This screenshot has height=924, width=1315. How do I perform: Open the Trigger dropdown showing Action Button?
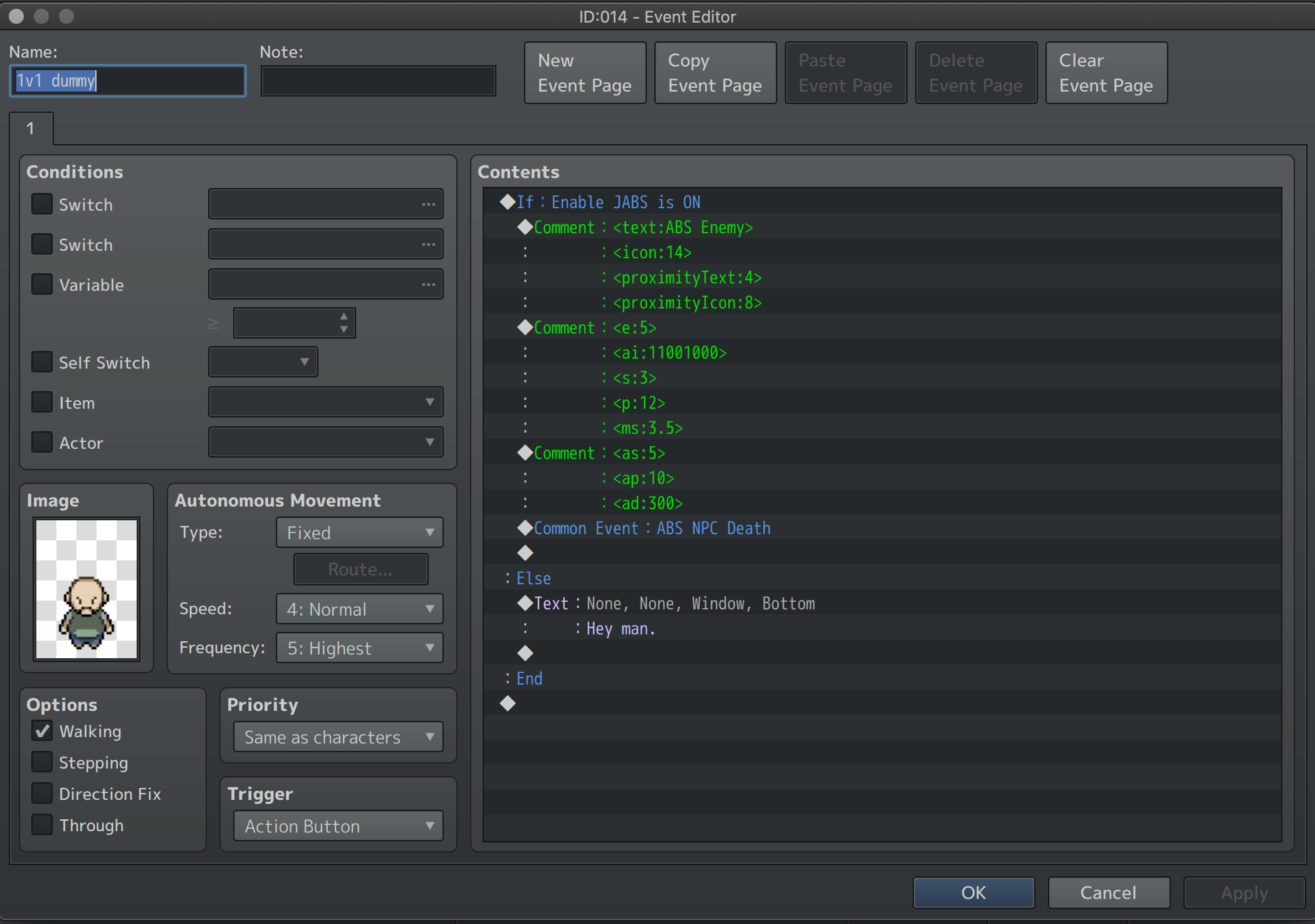point(338,826)
